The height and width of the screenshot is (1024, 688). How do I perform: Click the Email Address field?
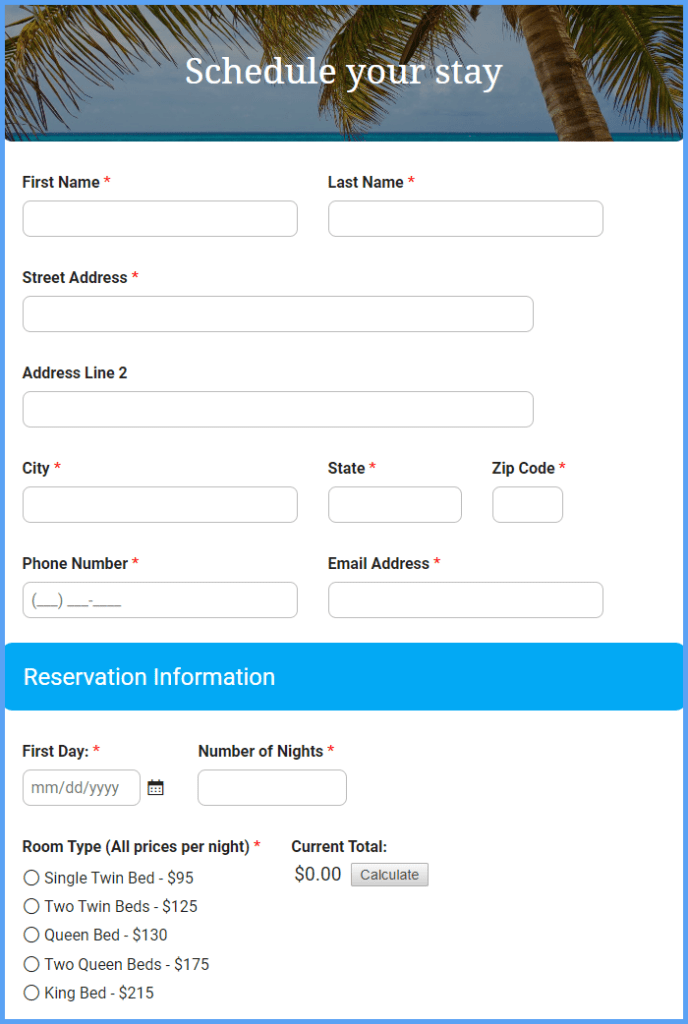coord(465,599)
